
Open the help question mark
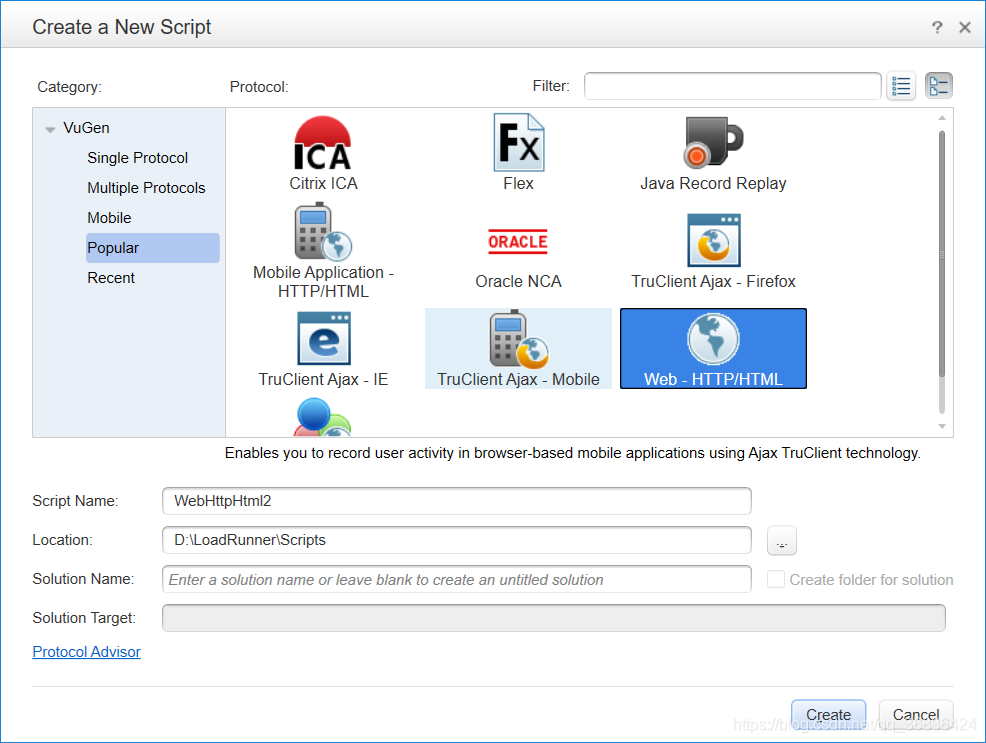(x=937, y=27)
